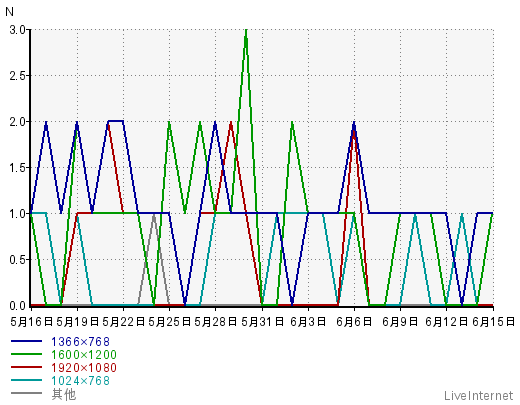Click the 5月16日 x-axis date label
The image size is (520, 405).
[32, 322]
